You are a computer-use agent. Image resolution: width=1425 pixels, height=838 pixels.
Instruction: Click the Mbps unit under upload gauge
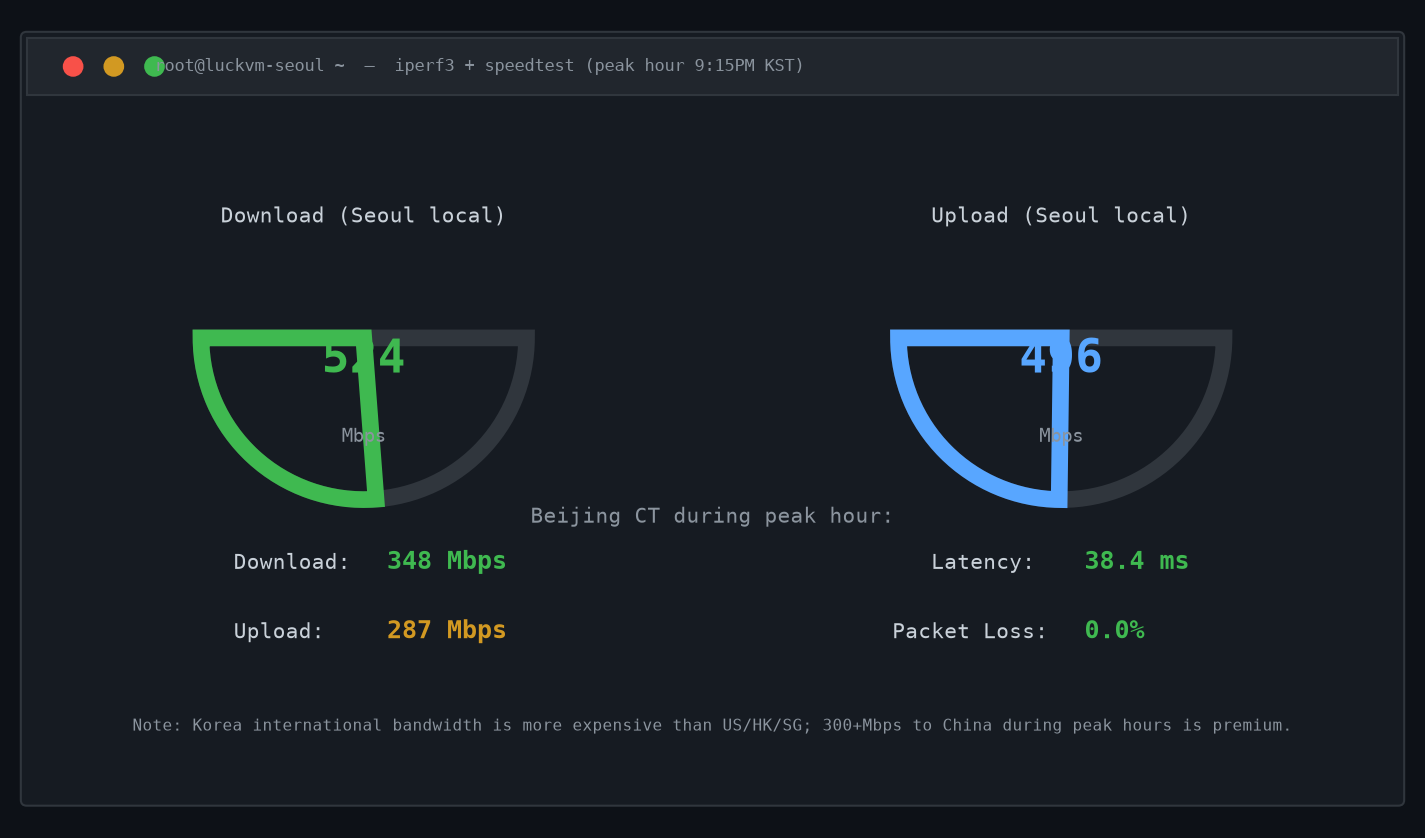1061,436
